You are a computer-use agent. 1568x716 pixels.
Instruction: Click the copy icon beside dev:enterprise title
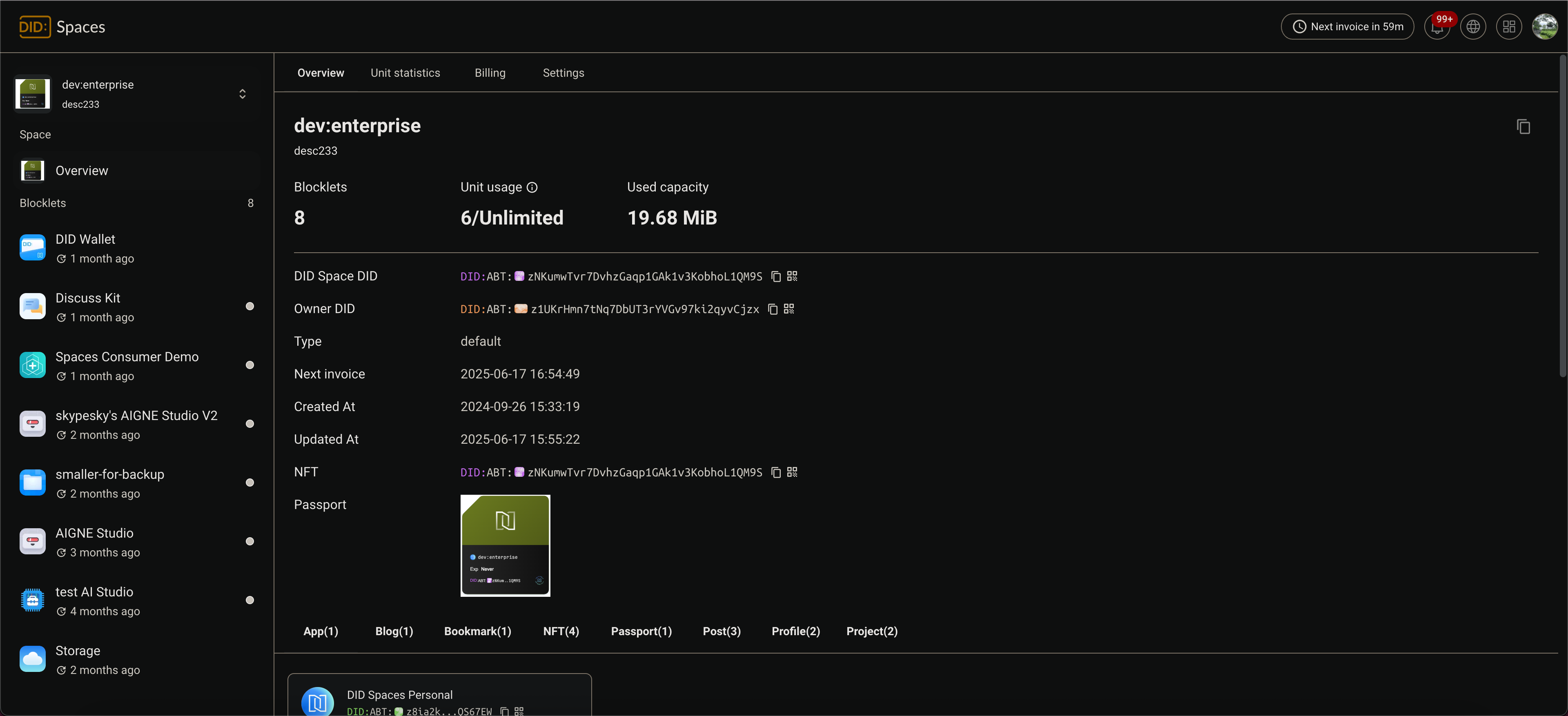click(1523, 127)
